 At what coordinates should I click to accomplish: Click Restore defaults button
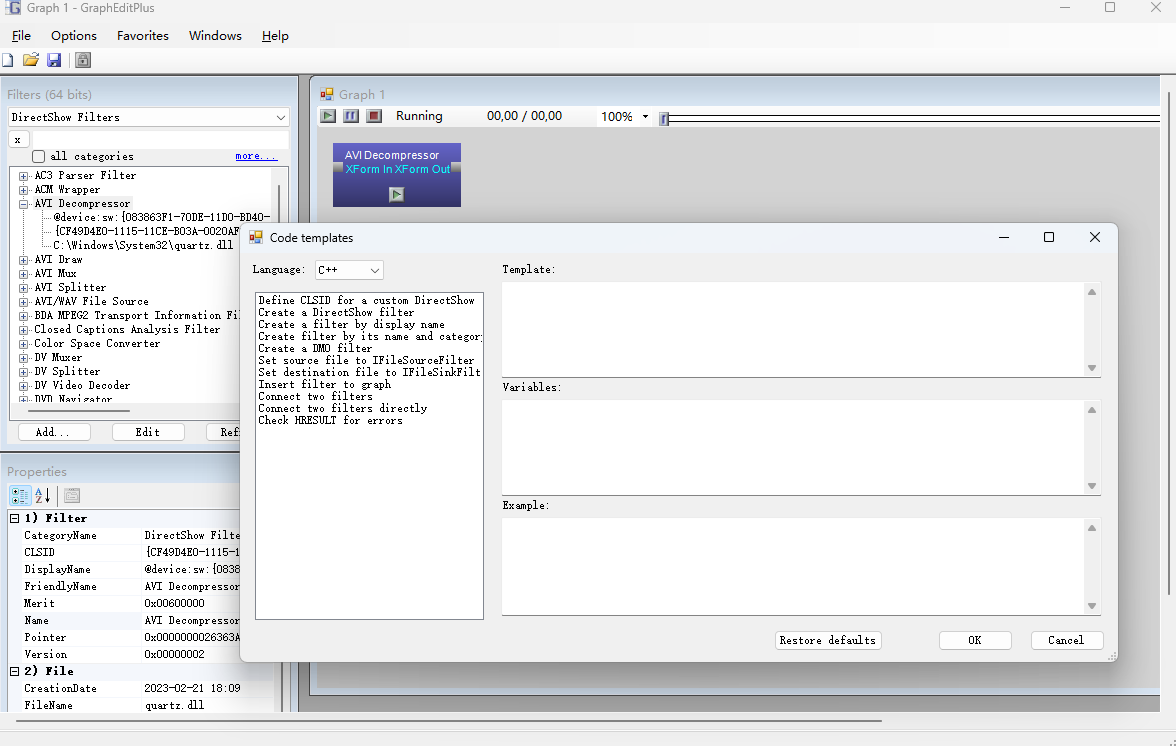pos(827,640)
